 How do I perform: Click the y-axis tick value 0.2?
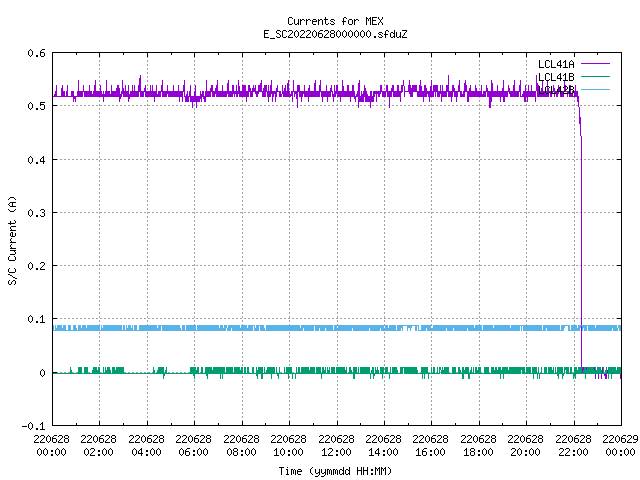(36, 266)
